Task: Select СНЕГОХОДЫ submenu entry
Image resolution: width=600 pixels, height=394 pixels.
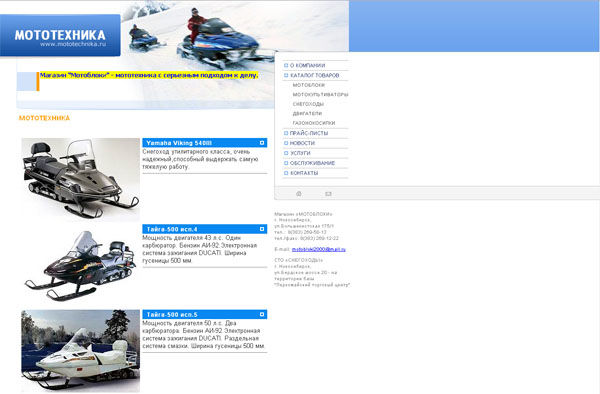Action: click(308, 104)
